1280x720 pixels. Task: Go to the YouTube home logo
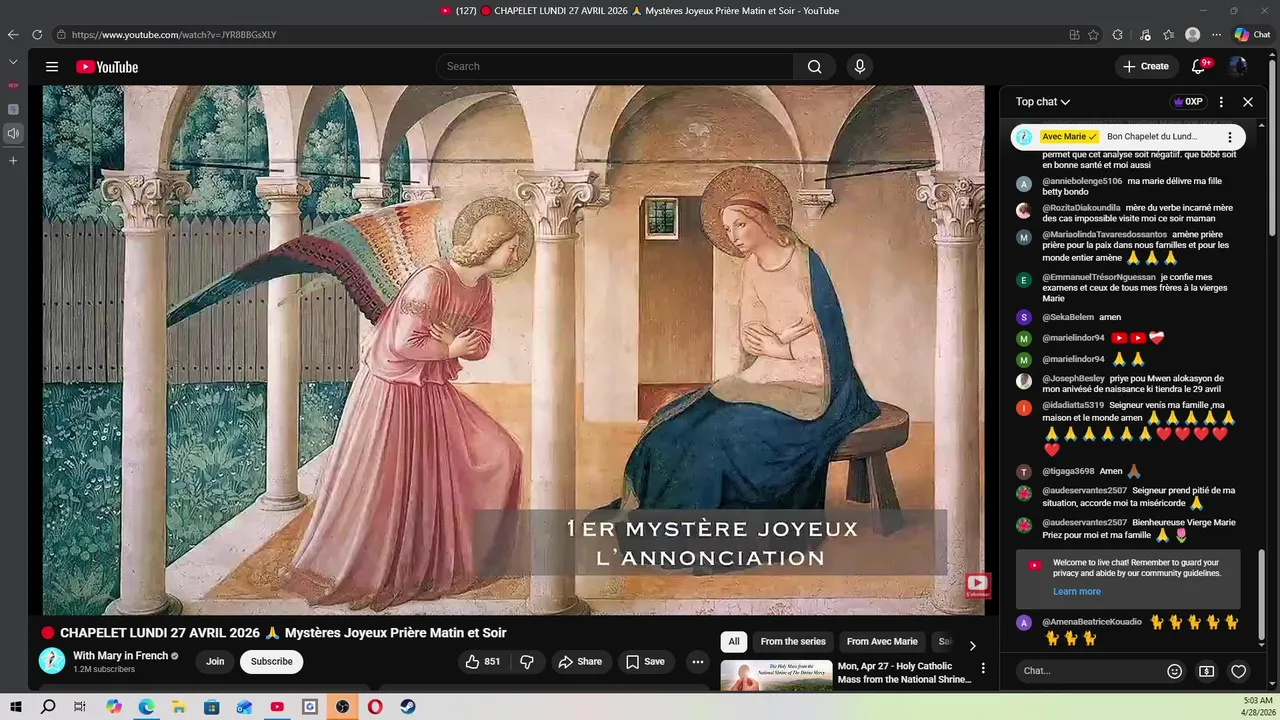point(107,67)
